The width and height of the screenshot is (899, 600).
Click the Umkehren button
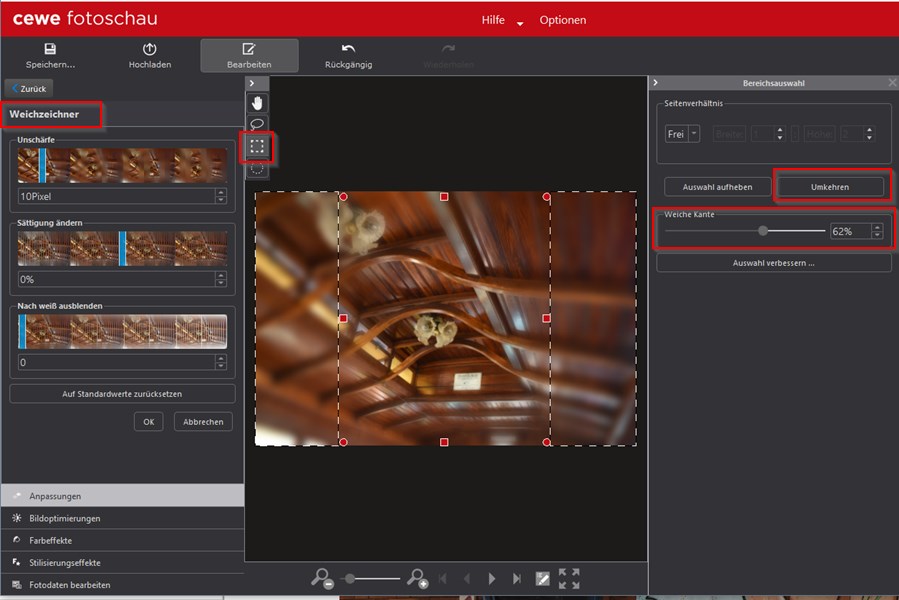(x=832, y=187)
